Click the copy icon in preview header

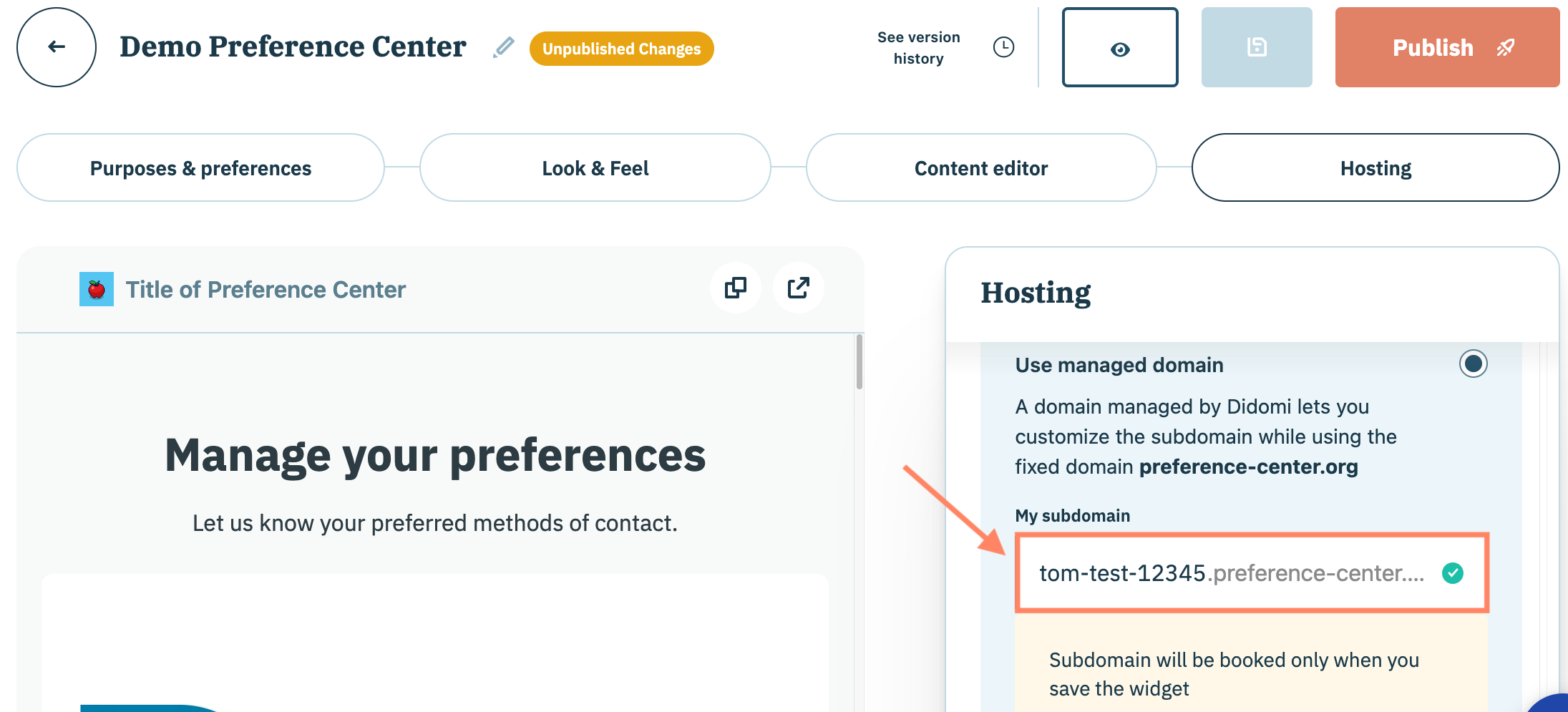(x=735, y=288)
